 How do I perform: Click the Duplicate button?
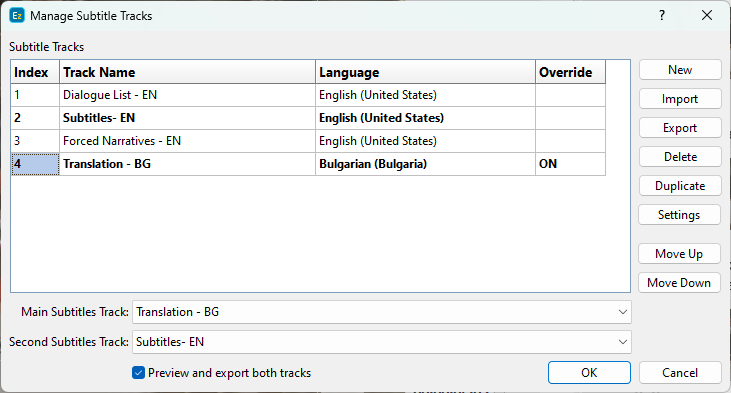680,186
